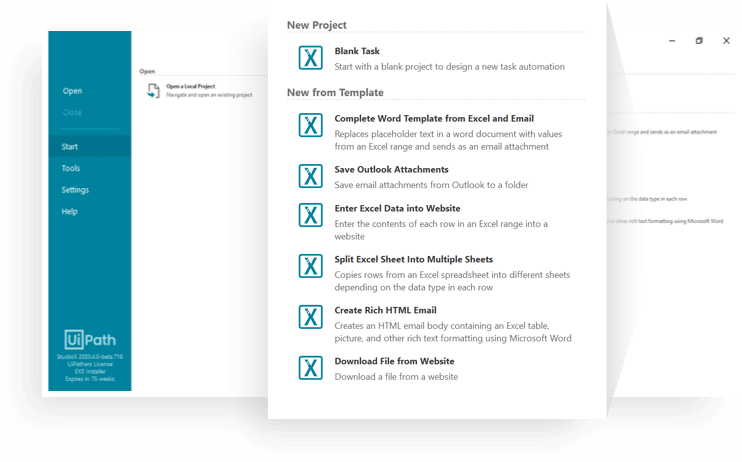Open the Help page in the sidebar
The height and width of the screenshot is (462, 742).
click(70, 211)
